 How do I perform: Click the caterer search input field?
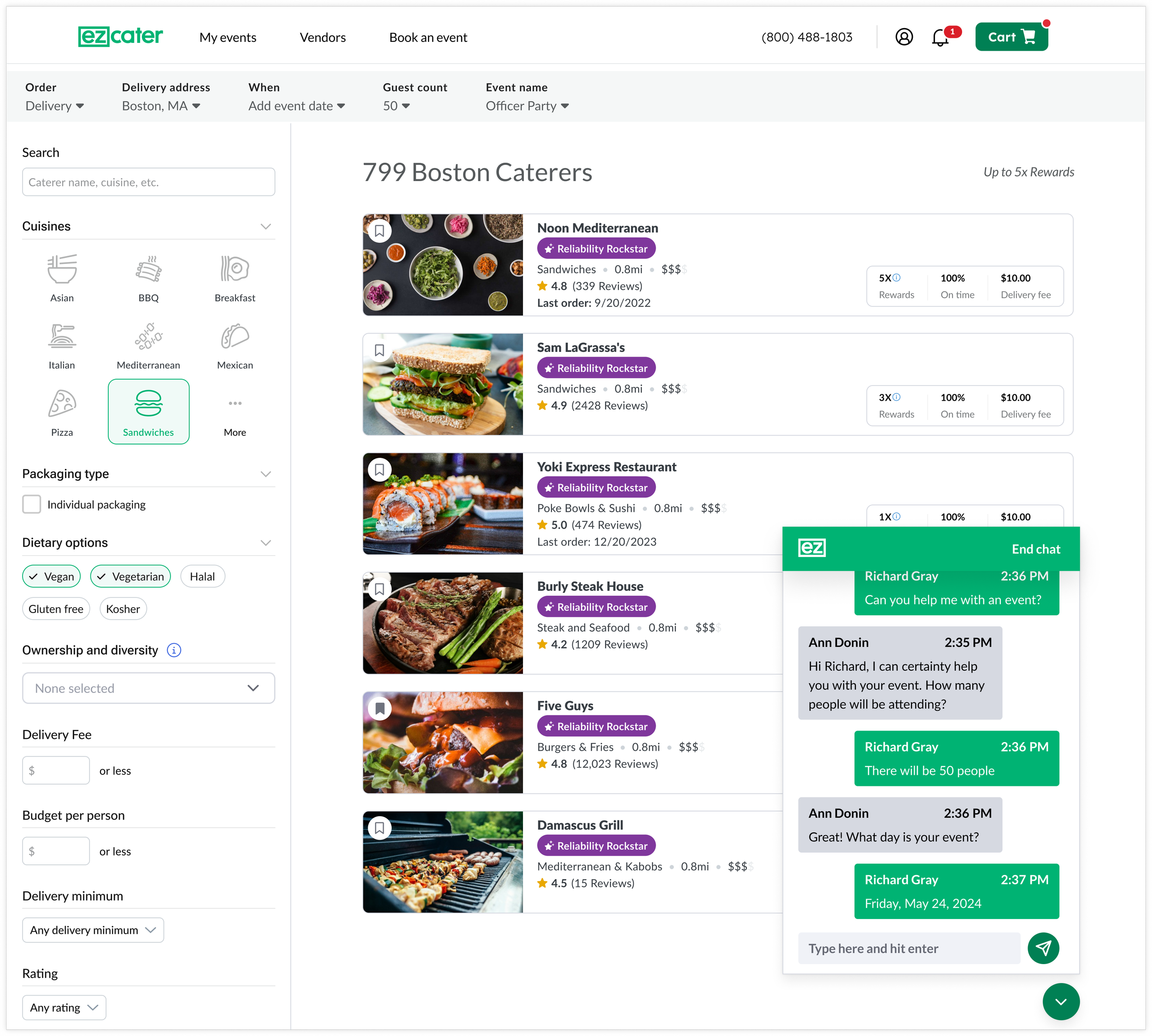coord(148,182)
